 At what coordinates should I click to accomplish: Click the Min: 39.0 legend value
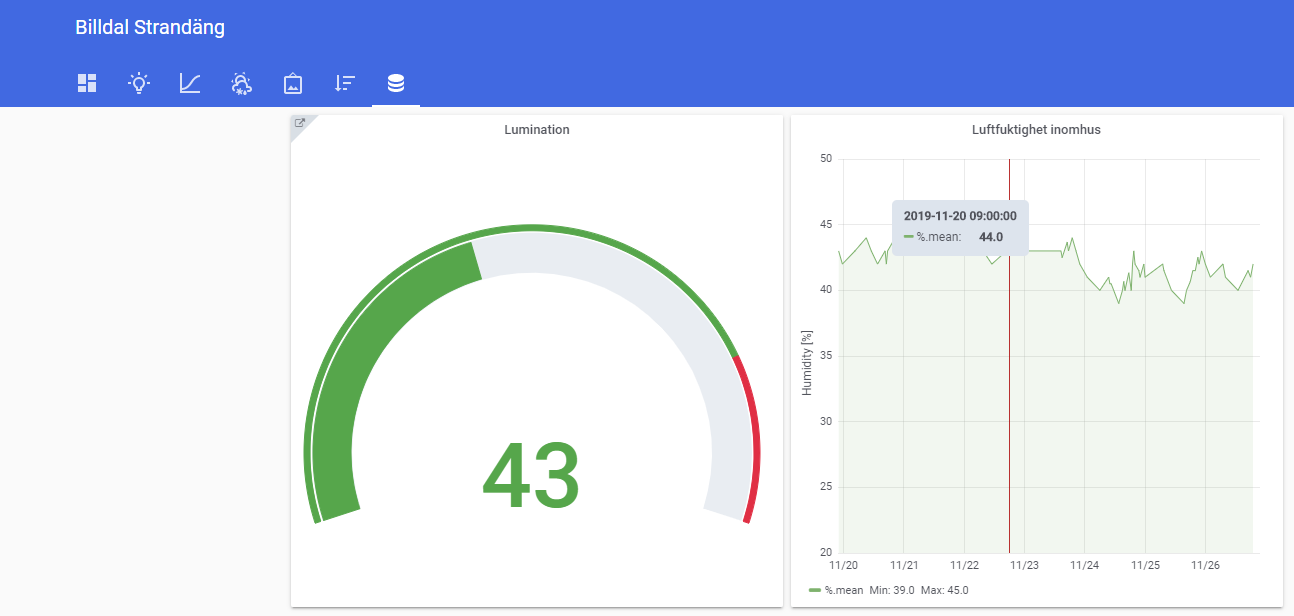tap(892, 590)
